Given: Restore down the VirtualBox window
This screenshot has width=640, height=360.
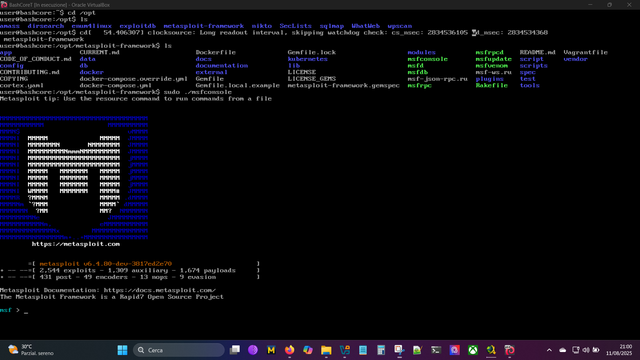Looking at the screenshot, I should click(x=609, y=4).
